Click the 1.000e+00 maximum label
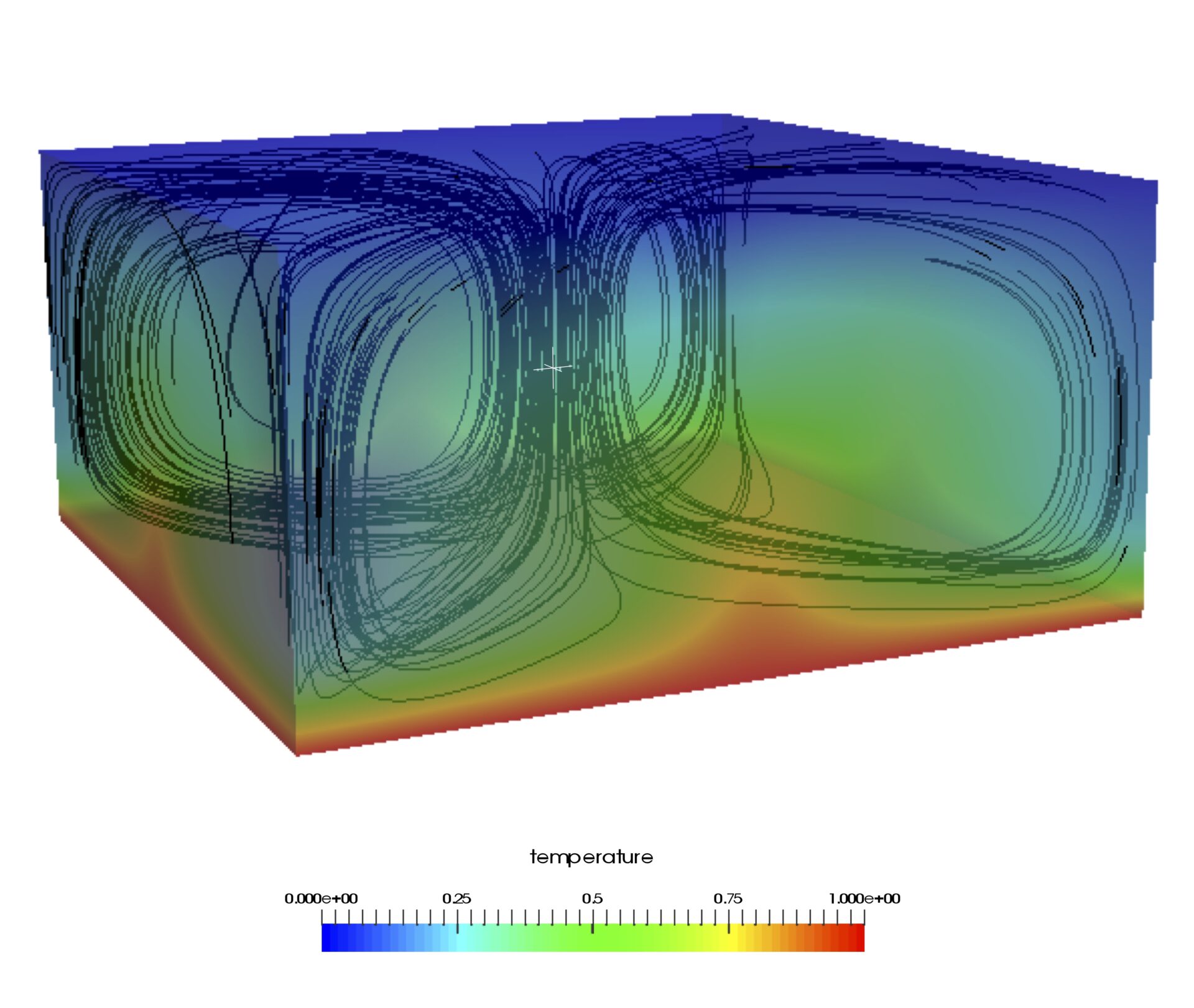The width and height of the screenshot is (1194, 1008). point(864,899)
